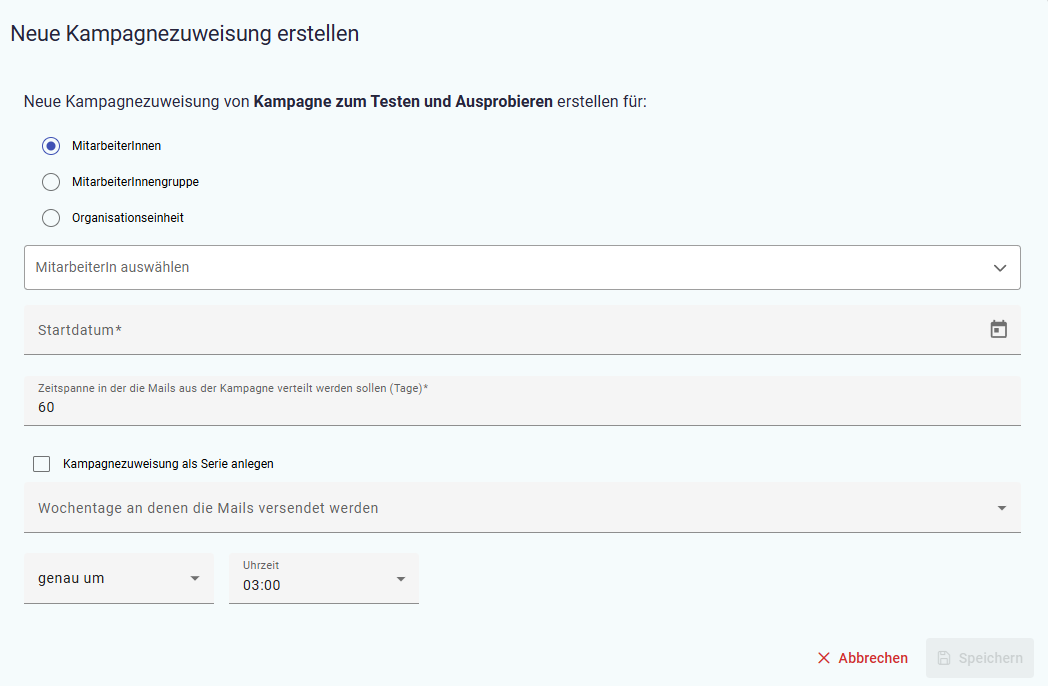Choose the MitarbeiterInnengruppe radio option
This screenshot has width=1048, height=686.
click(51, 182)
